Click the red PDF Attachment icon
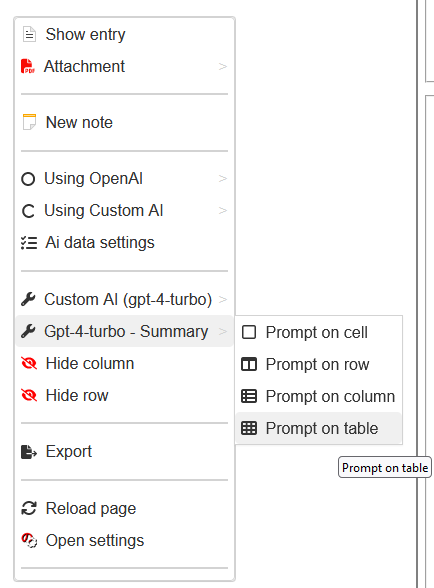 coord(28,66)
